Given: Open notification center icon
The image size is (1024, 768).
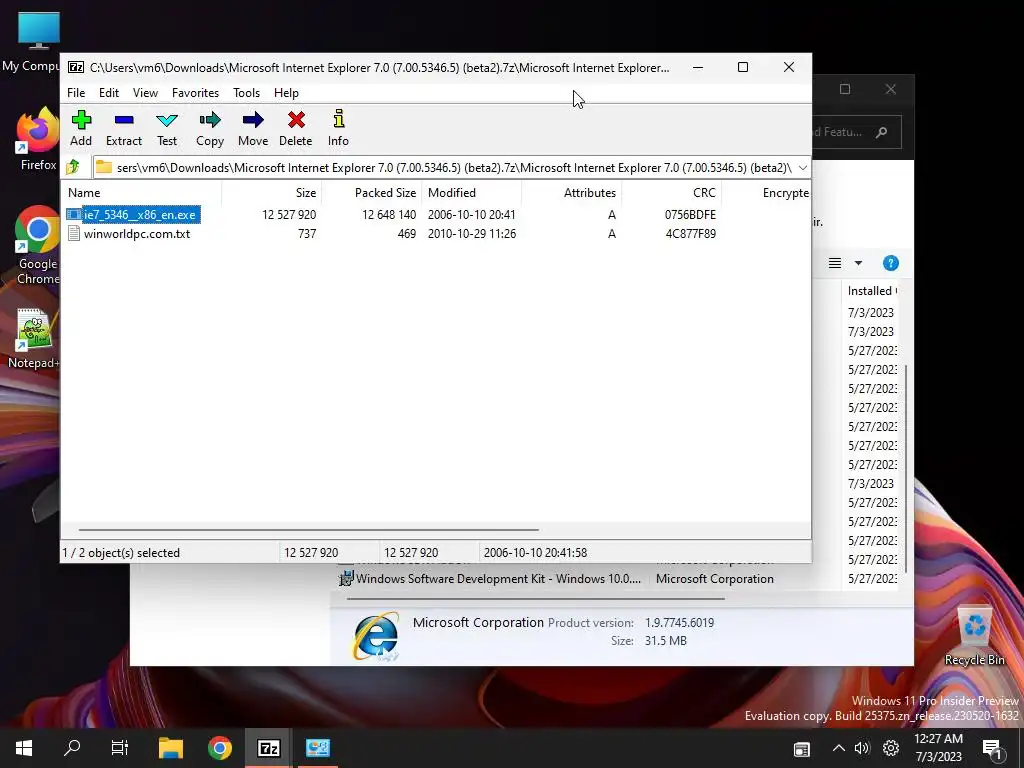Looking at the screenshot, I should pos(993,748).
